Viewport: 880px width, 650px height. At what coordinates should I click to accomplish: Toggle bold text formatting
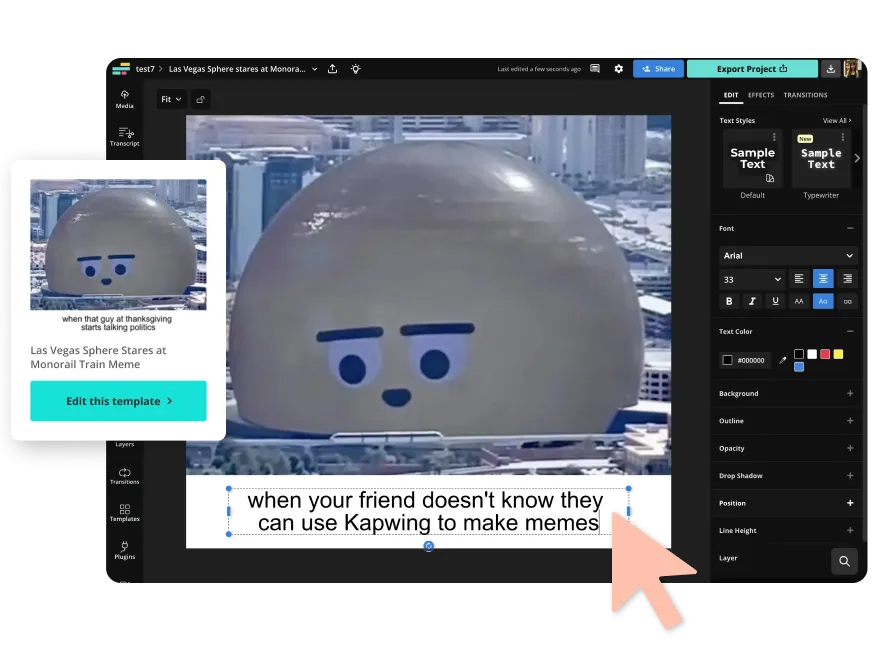point(729,301)
